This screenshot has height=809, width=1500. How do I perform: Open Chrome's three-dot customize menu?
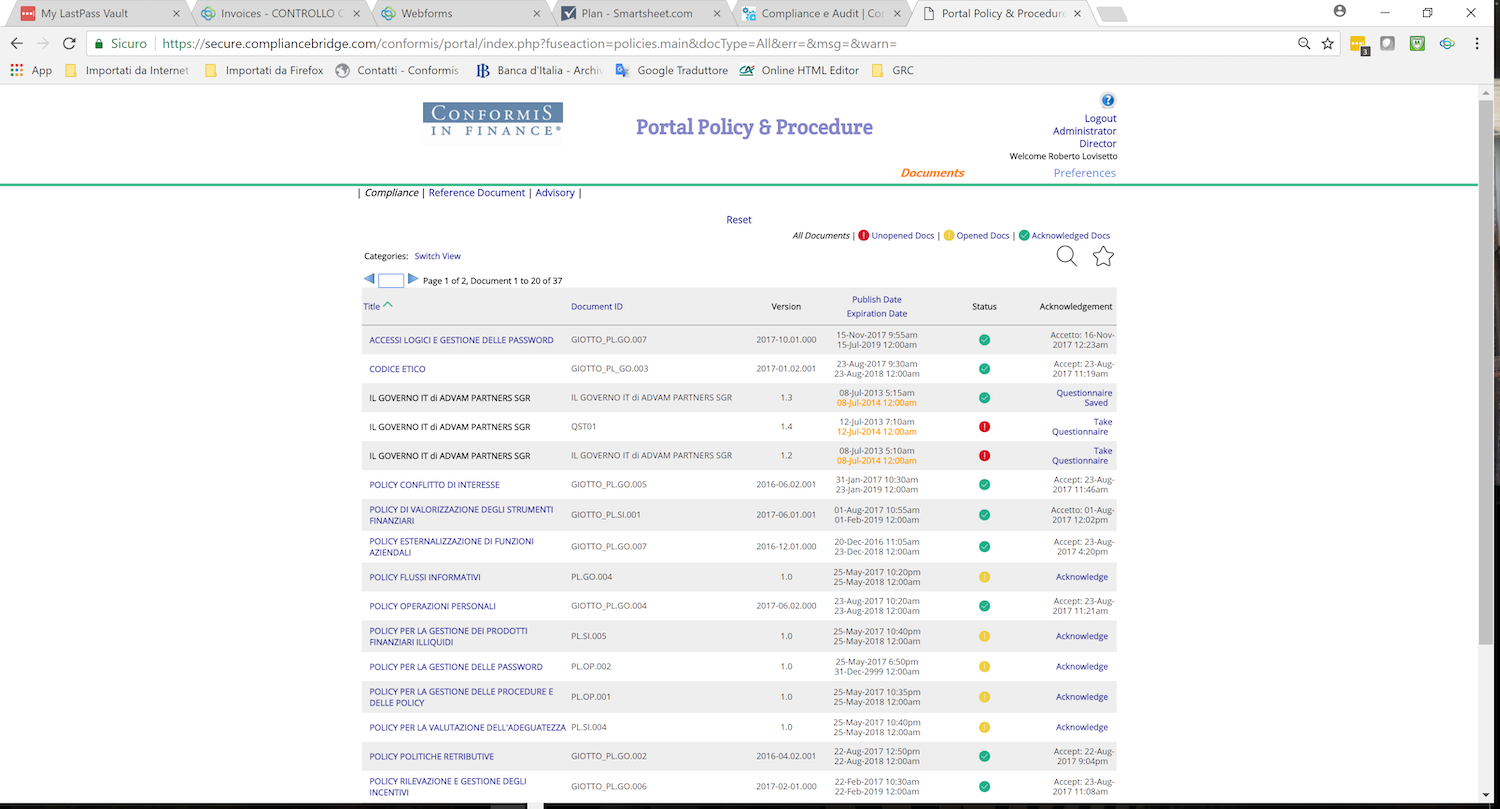(x=1477, y=44)
